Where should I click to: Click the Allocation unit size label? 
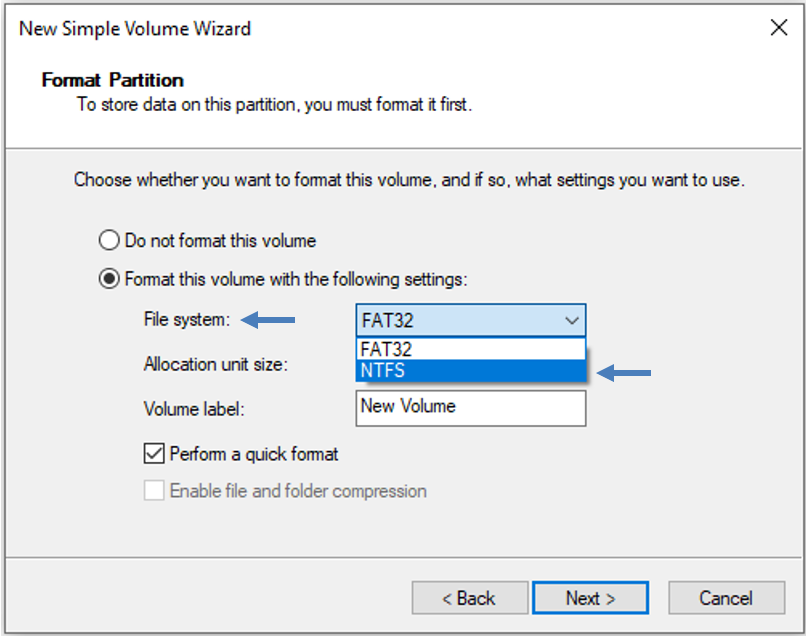pyautogui.click(x=215, y=364)
